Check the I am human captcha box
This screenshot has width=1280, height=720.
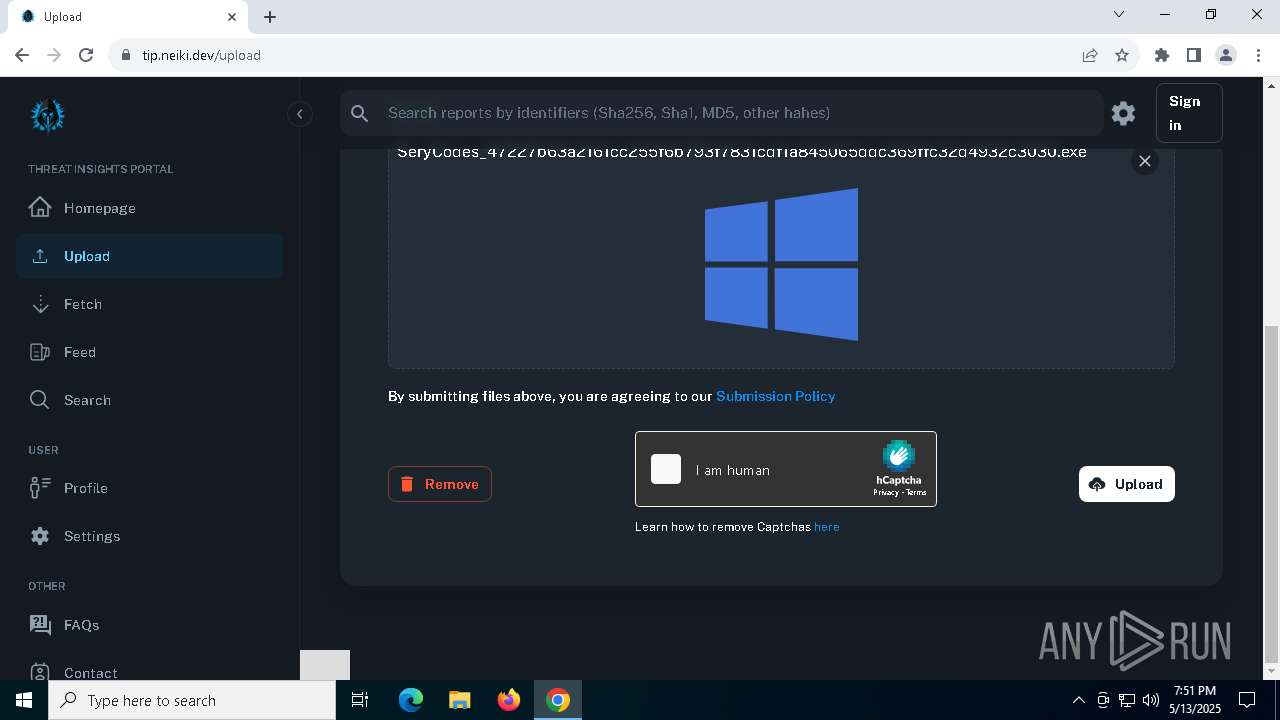click(x=666, y=469)
